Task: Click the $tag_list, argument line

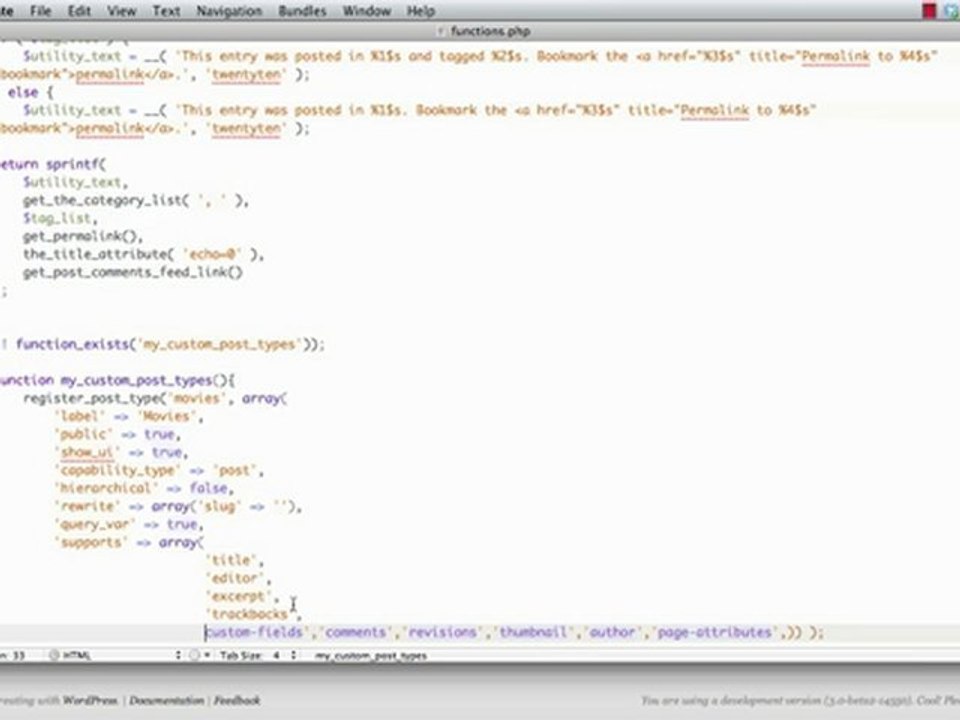Action: point(60,218)
